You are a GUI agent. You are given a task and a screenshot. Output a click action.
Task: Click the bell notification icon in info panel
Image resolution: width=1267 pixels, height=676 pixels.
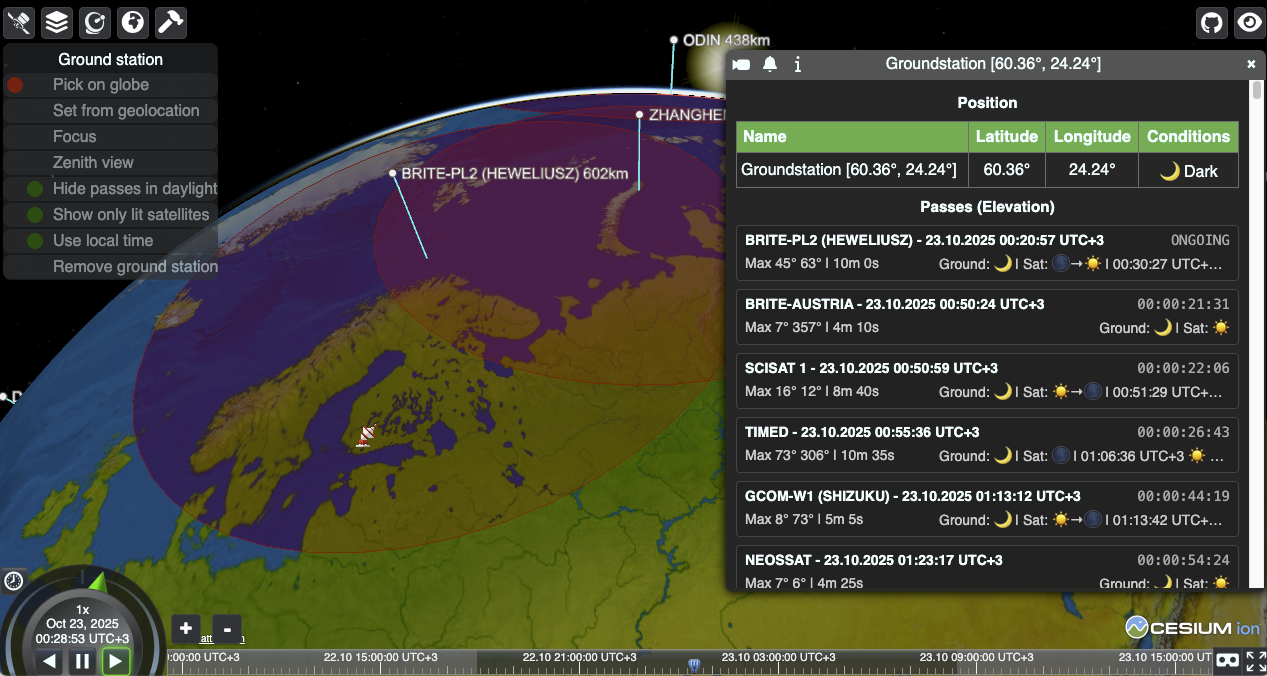tap(770, 64)
